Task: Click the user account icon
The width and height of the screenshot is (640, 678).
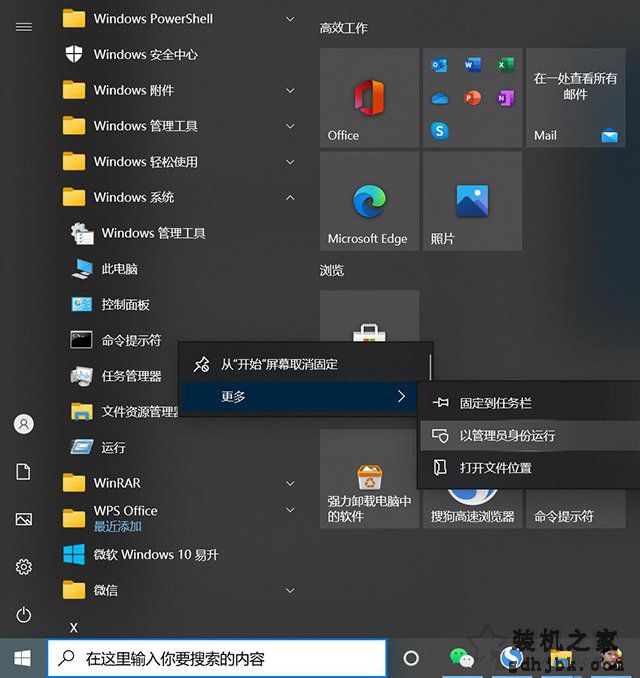Action: 24,424
